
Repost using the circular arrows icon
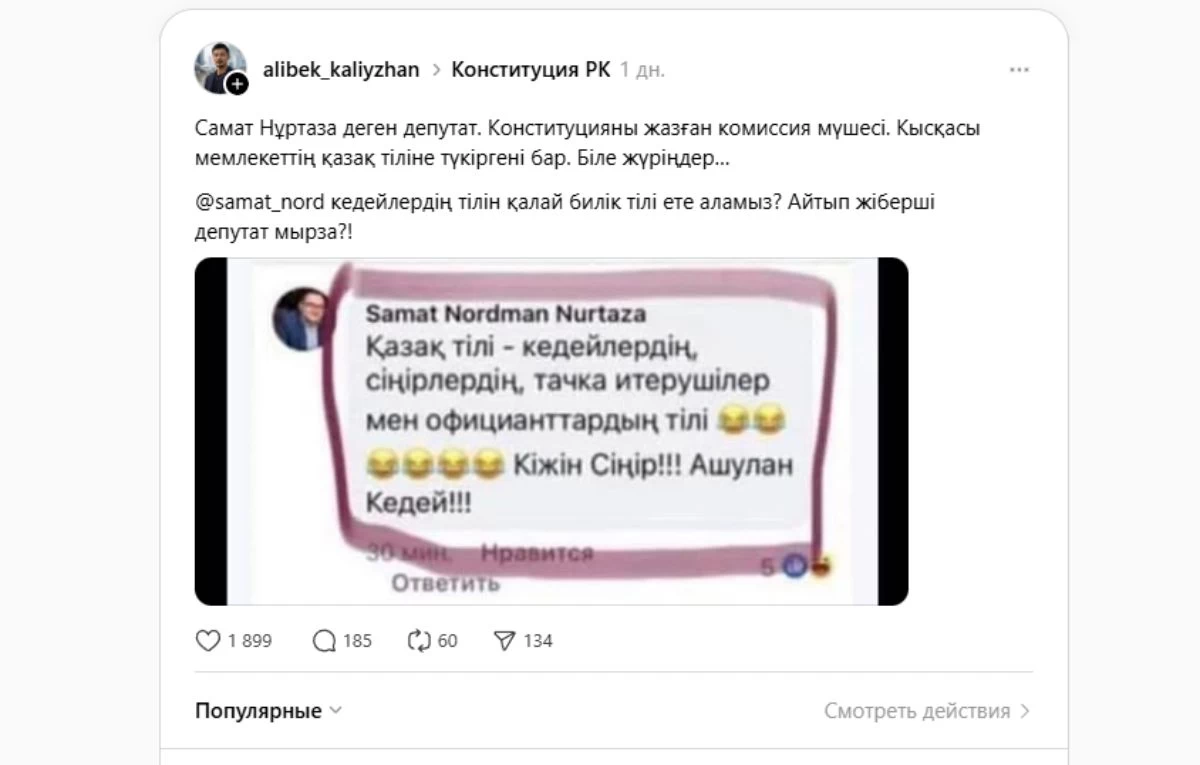[418, 641]
